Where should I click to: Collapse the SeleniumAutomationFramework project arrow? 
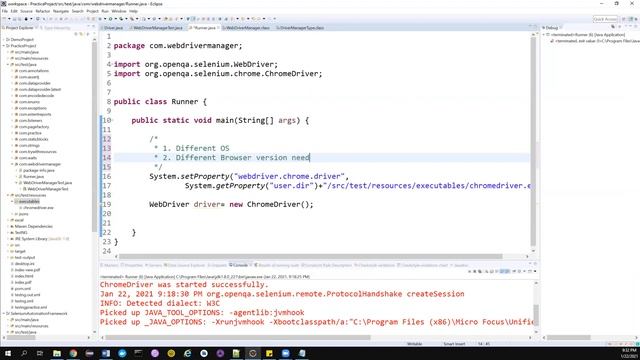point(4,313)
